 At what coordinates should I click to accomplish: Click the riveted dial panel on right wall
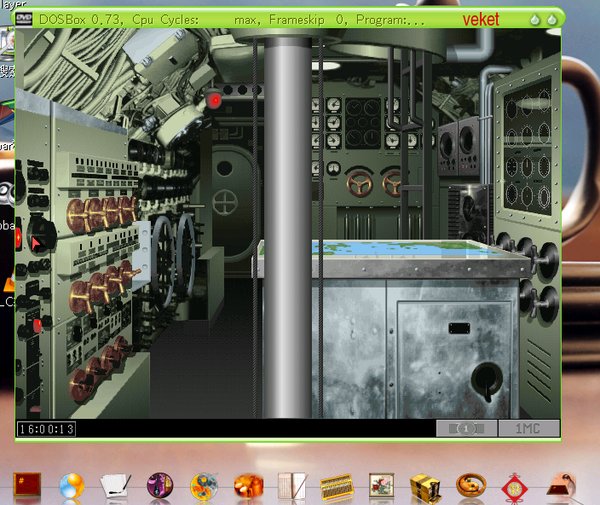(x=528, y=147)
